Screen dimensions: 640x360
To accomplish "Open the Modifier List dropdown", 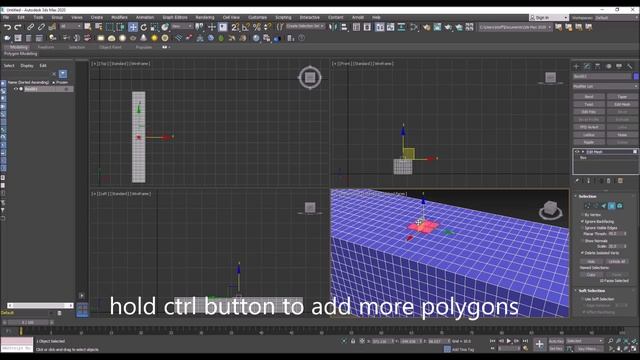I will tap(606, 87).
